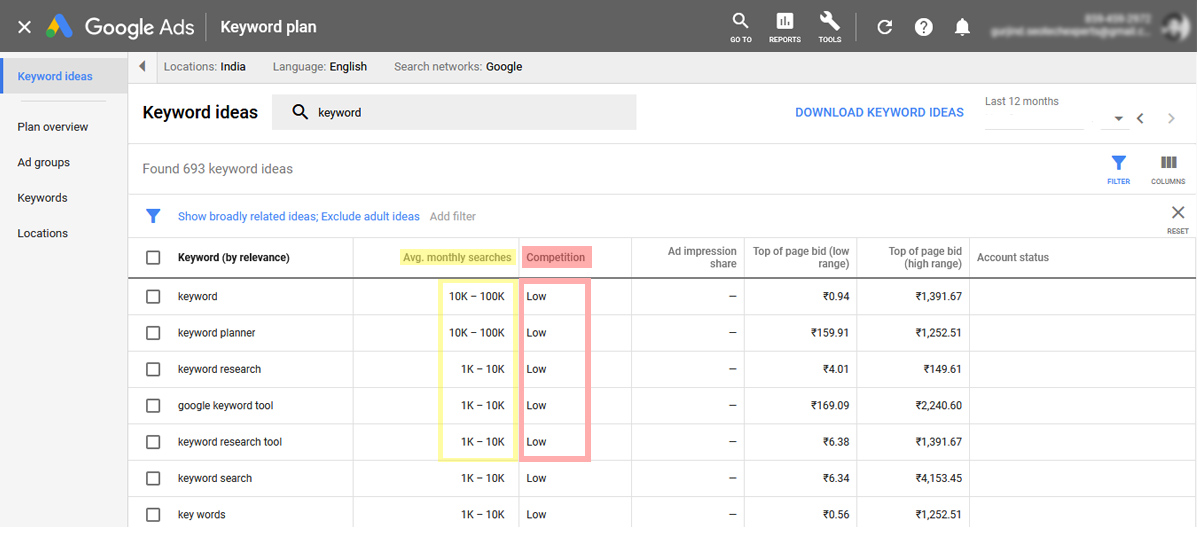The width and height of the screenshot is (1198, 534).
Task: Click the ₹4,153.45 high bid value
Action: click(x=938, y=478)
